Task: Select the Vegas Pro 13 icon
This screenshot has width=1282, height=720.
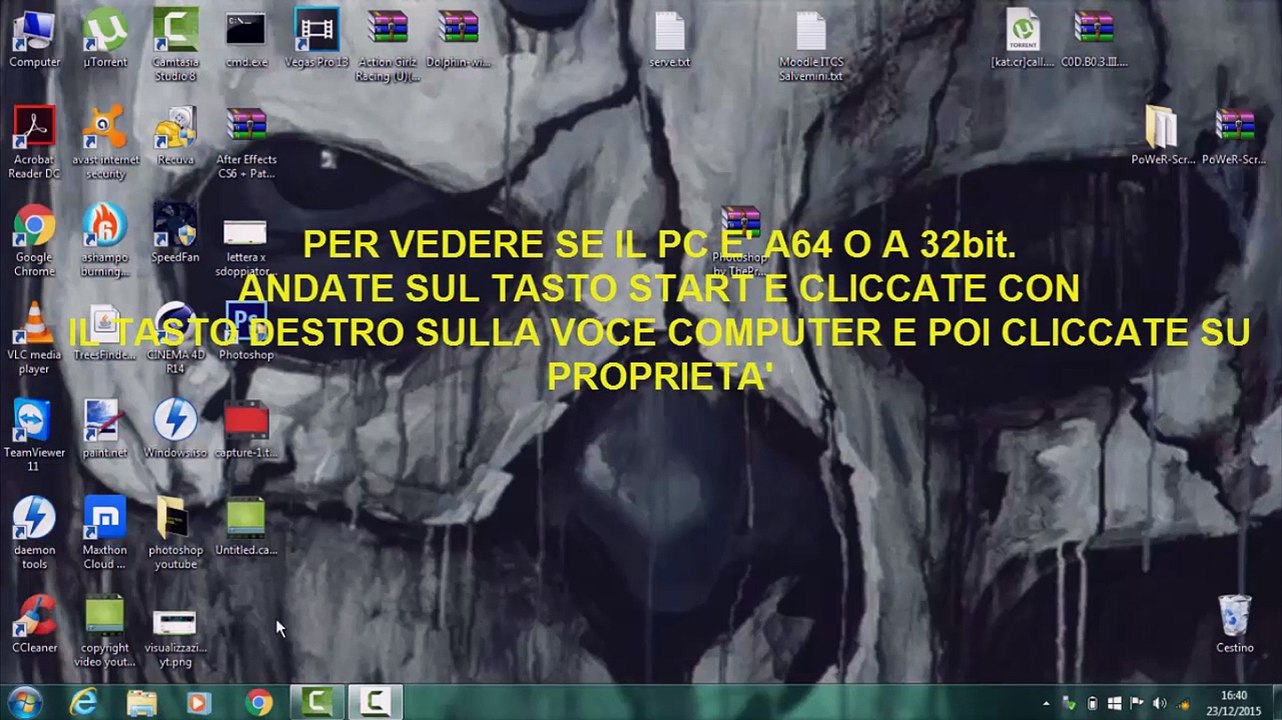Action: point(317,38)
